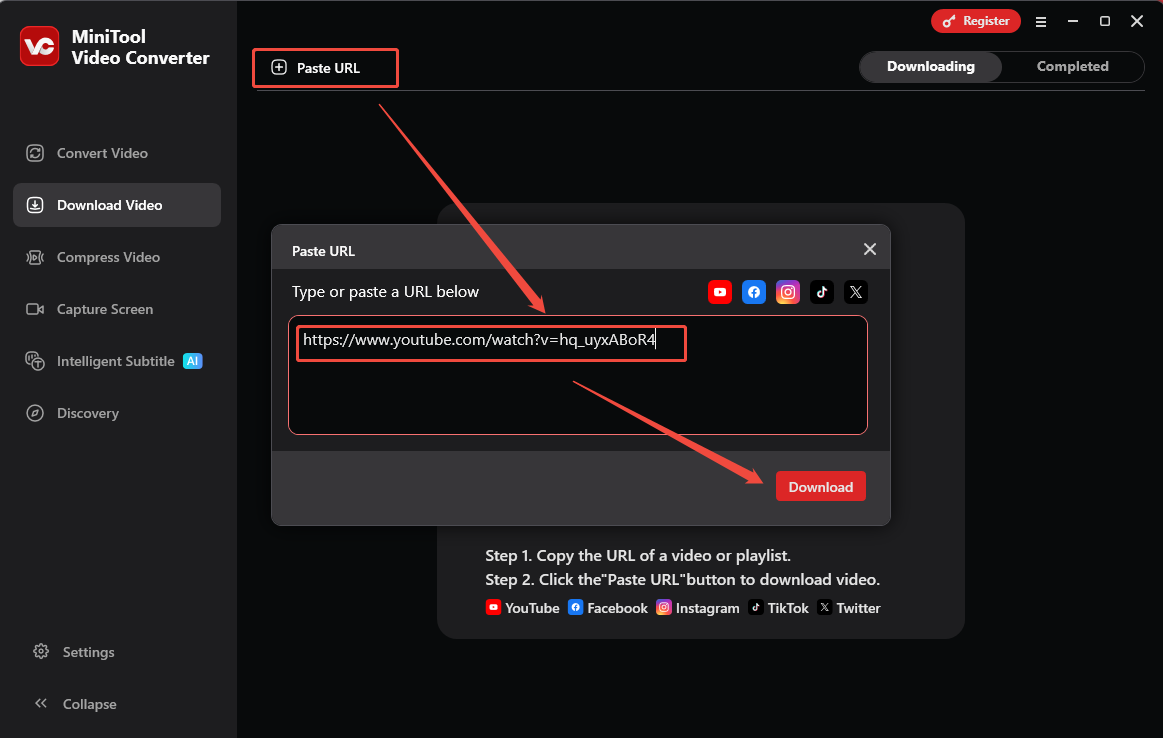Collapse the left sidebar
1163x738 pixels.
pos(75,704)
